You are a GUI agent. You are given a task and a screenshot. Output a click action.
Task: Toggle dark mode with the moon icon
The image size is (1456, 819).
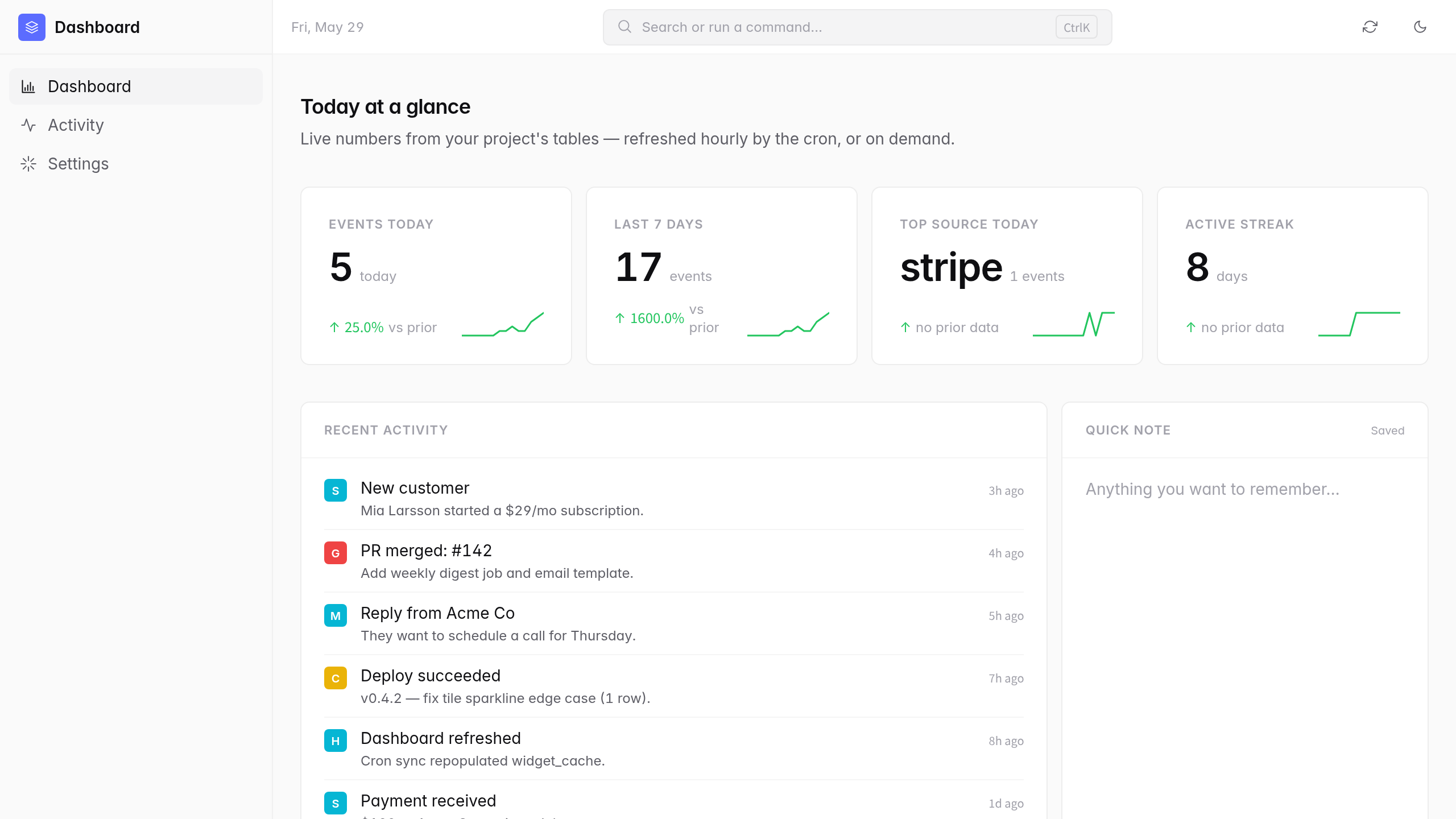coord(1420,27)
